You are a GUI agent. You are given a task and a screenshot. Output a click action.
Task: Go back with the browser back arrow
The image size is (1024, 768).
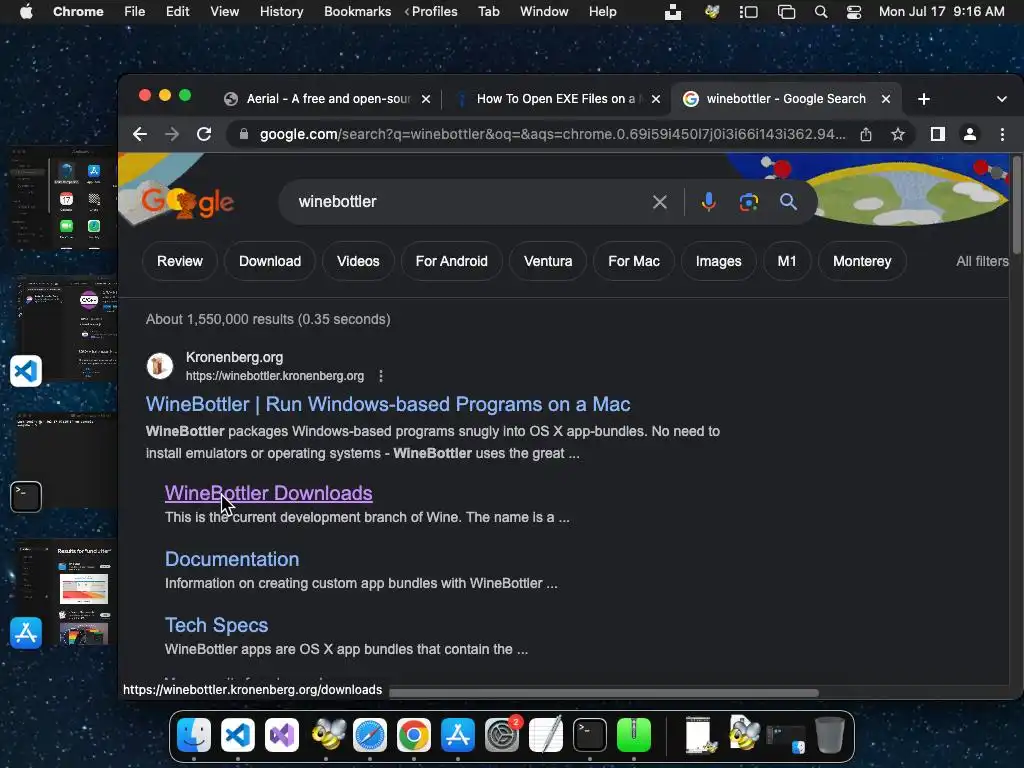(140, 134)
